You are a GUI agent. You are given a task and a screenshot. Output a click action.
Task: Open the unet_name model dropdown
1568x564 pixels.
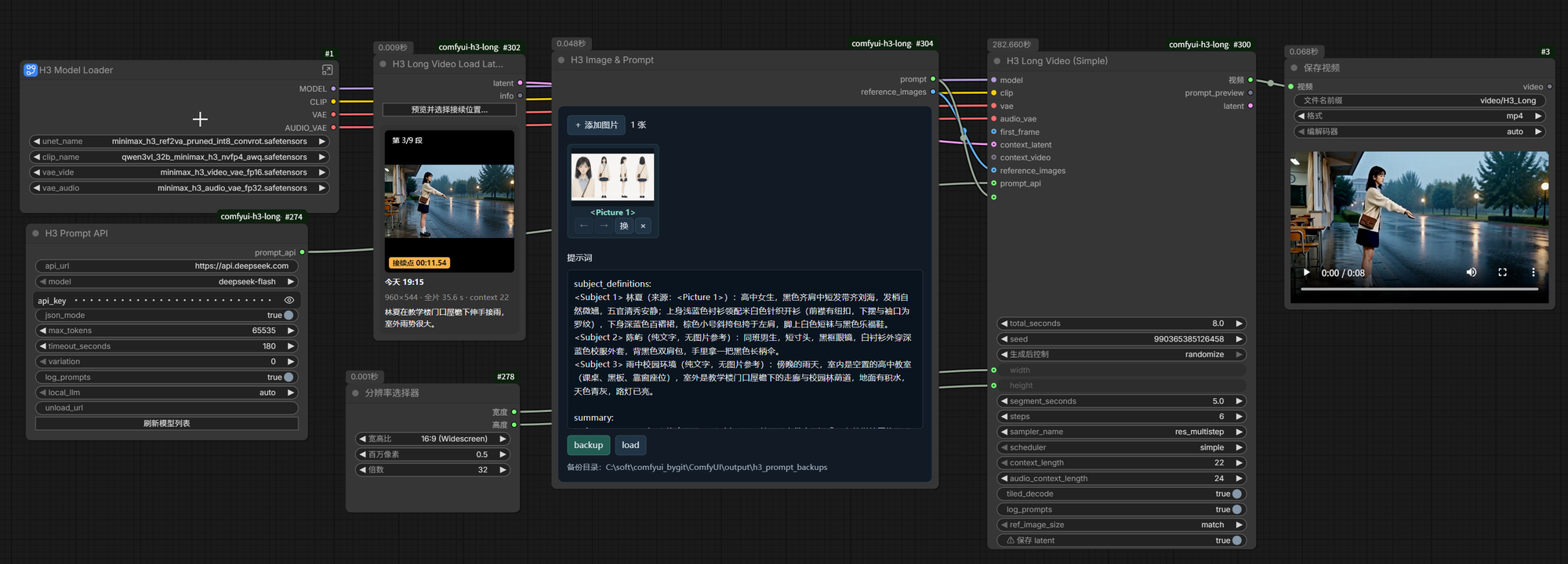click(180, 141)
